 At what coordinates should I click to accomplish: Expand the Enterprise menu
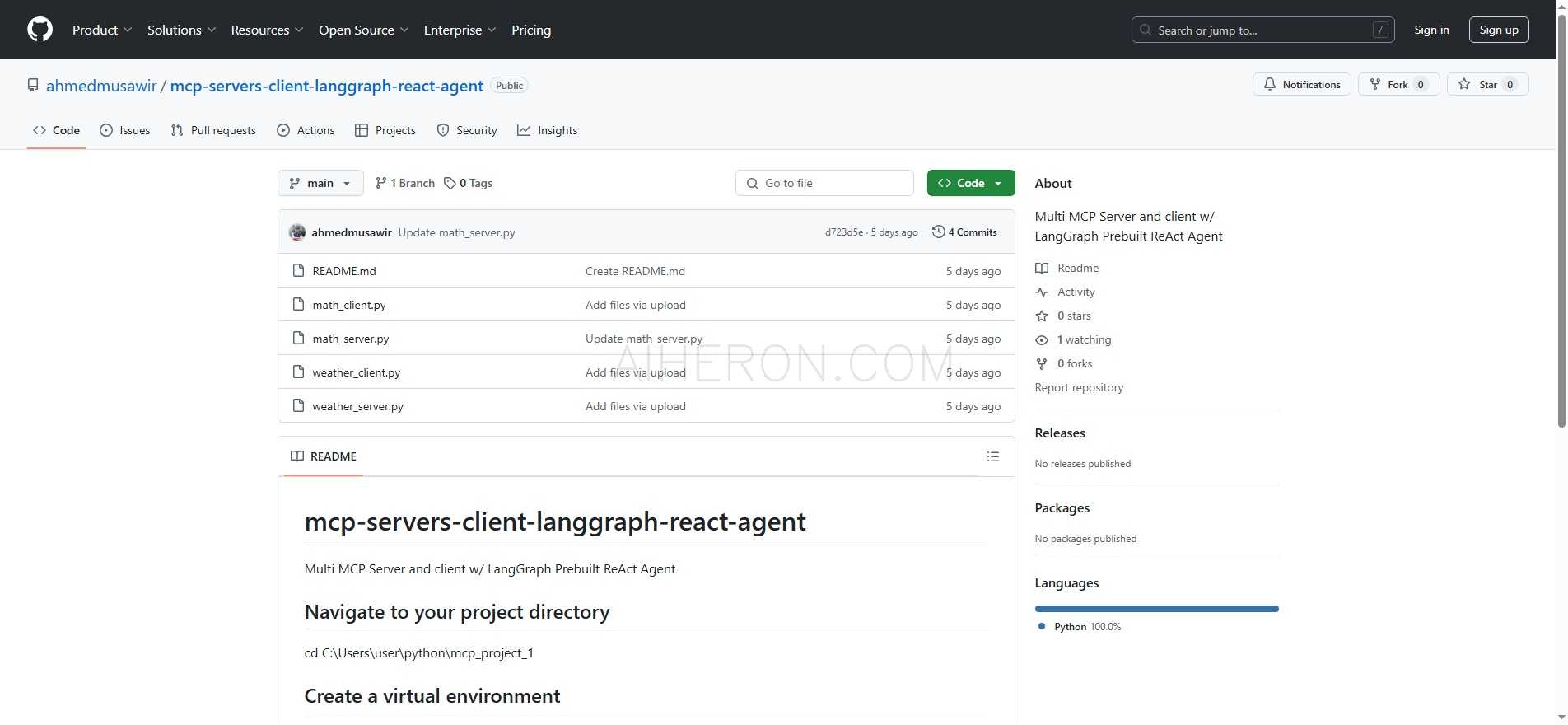pyautogui.click(x=460, y=30)
